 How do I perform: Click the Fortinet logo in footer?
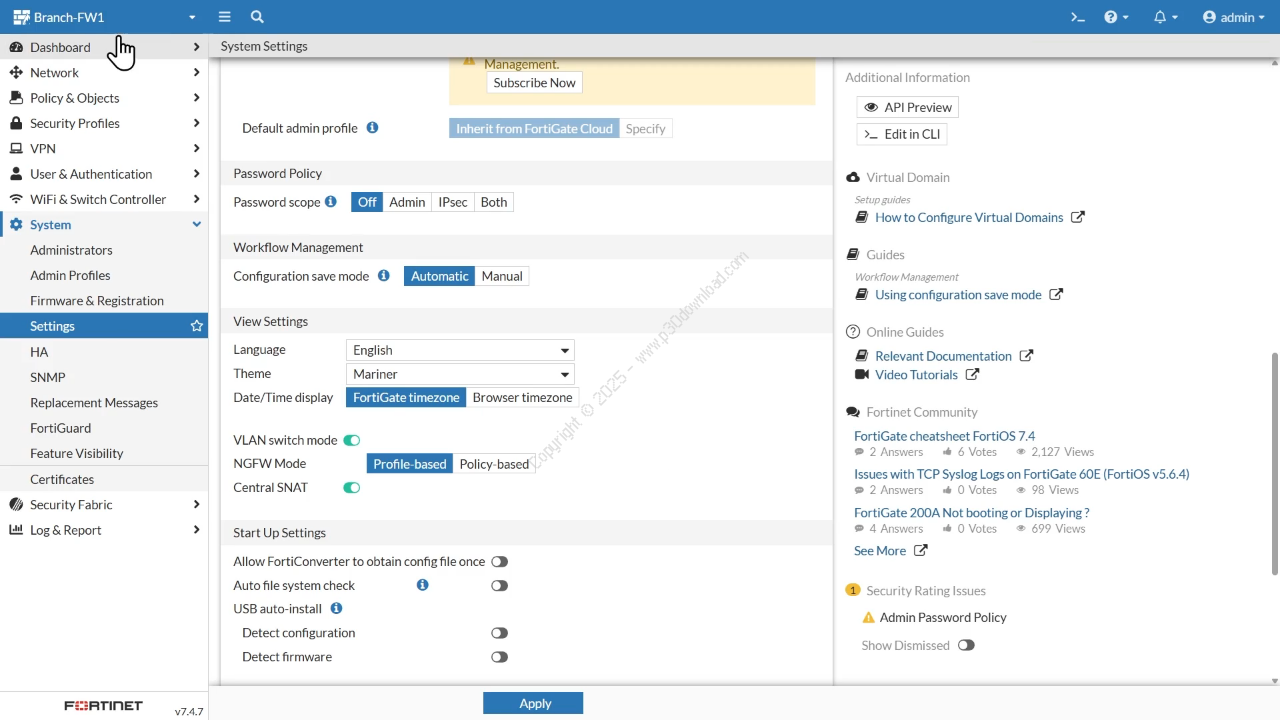[104, 706]
